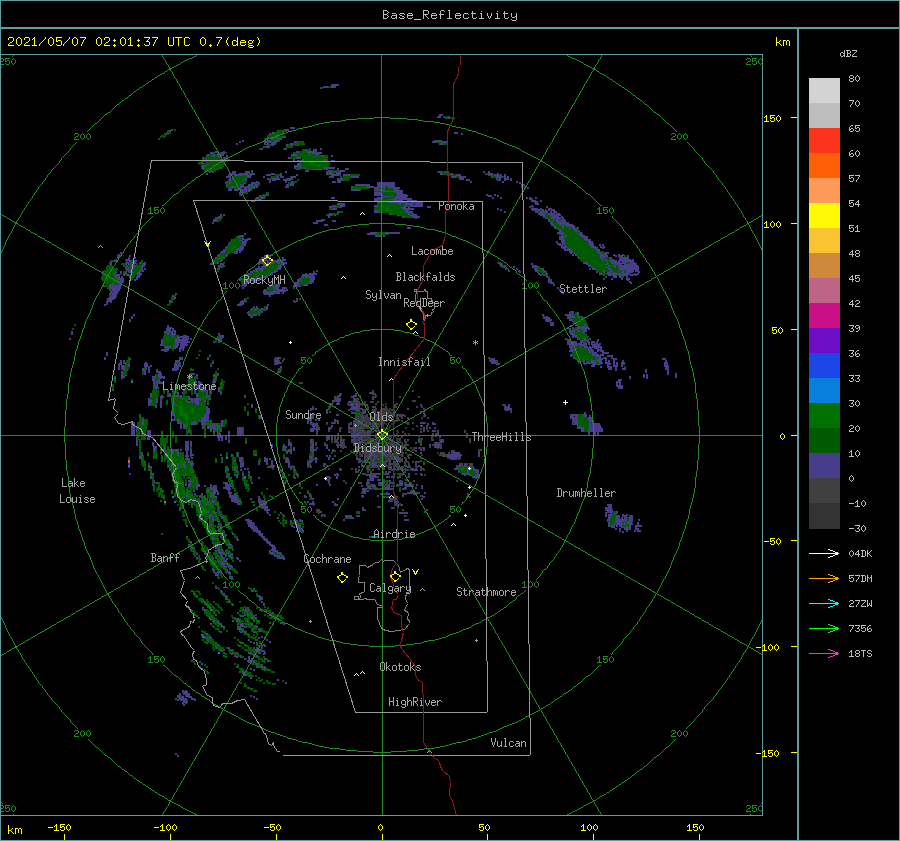900x841 pixels.
Task: Click the magenta 18TS arrow in legend
Action: 824,653
